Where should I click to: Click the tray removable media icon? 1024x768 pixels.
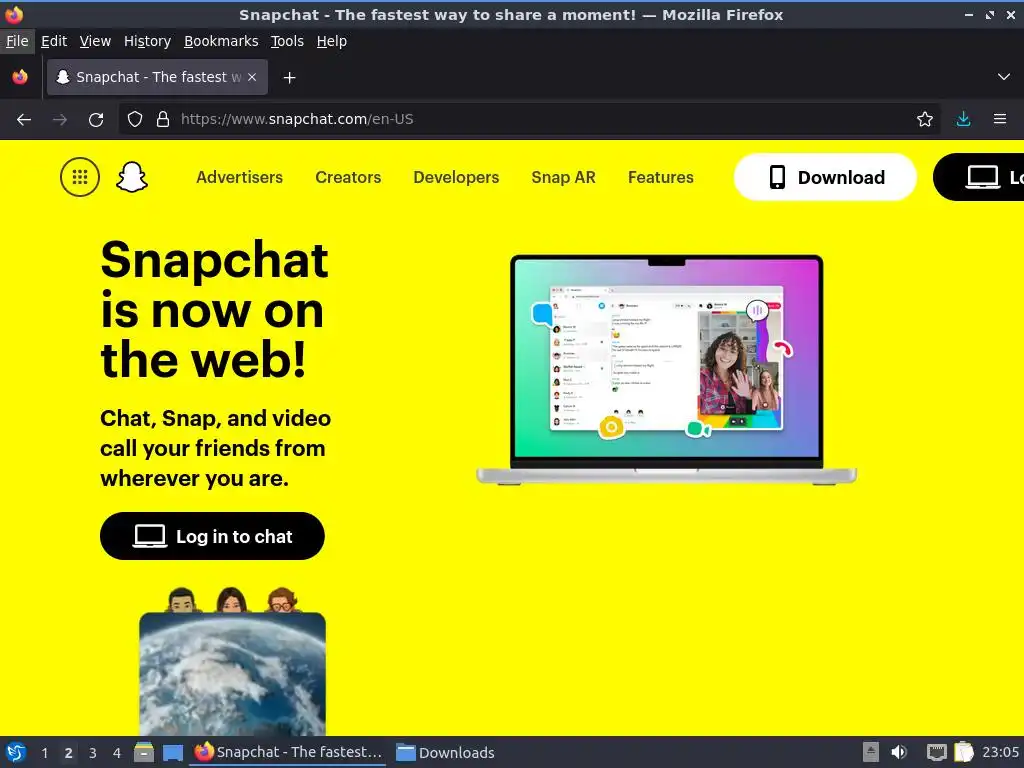pyautogui.click(x=871, y=752)
